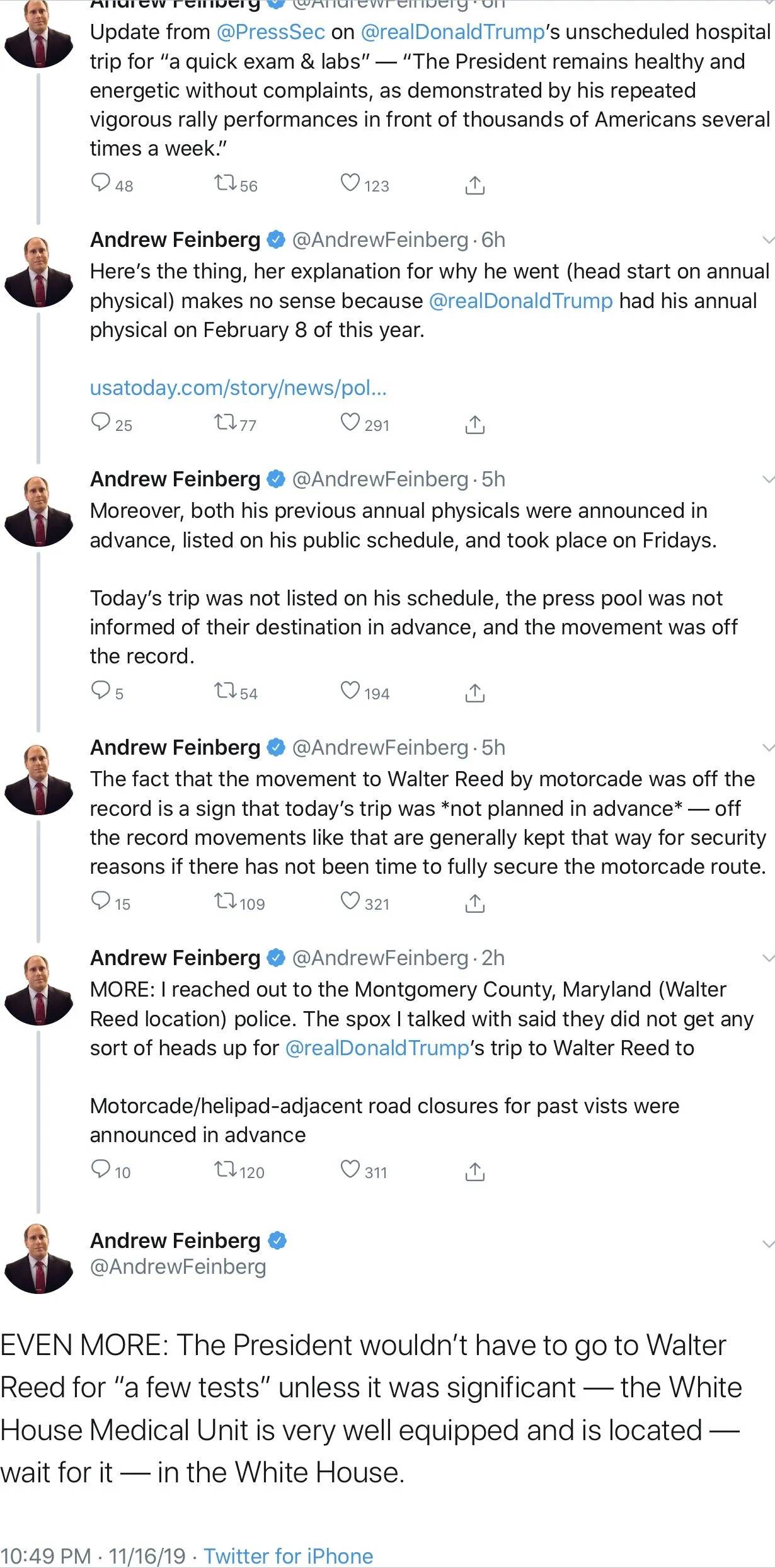Share the tweet with 311 likes

coord(474,1172)
